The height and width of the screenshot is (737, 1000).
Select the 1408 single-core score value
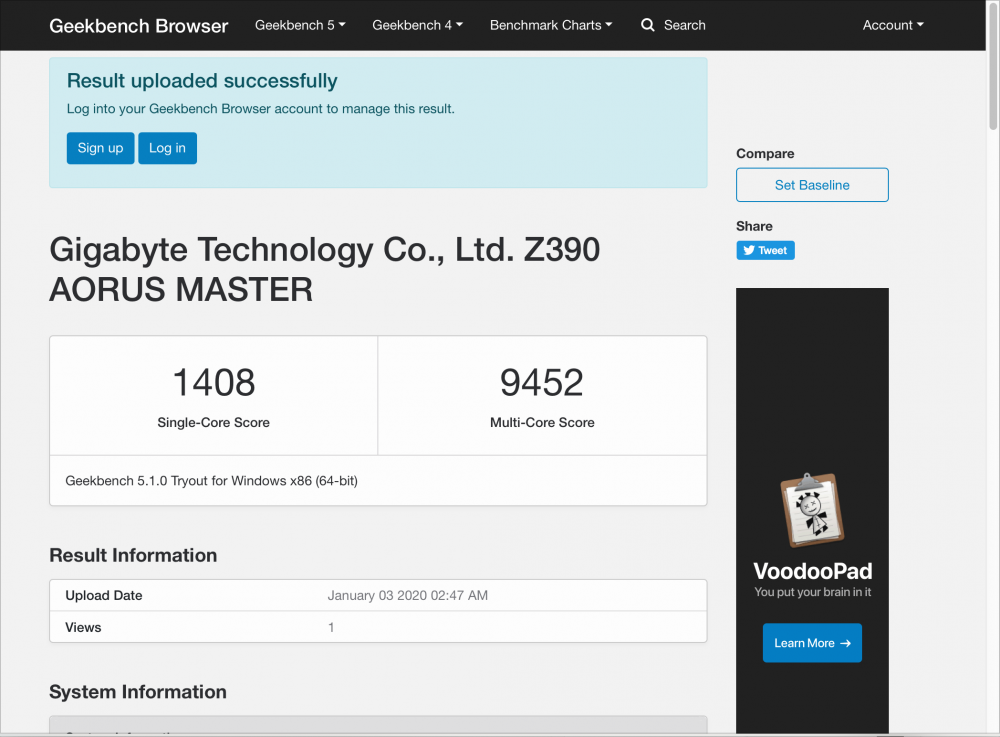pyautogui.click(x=214, y=383)
